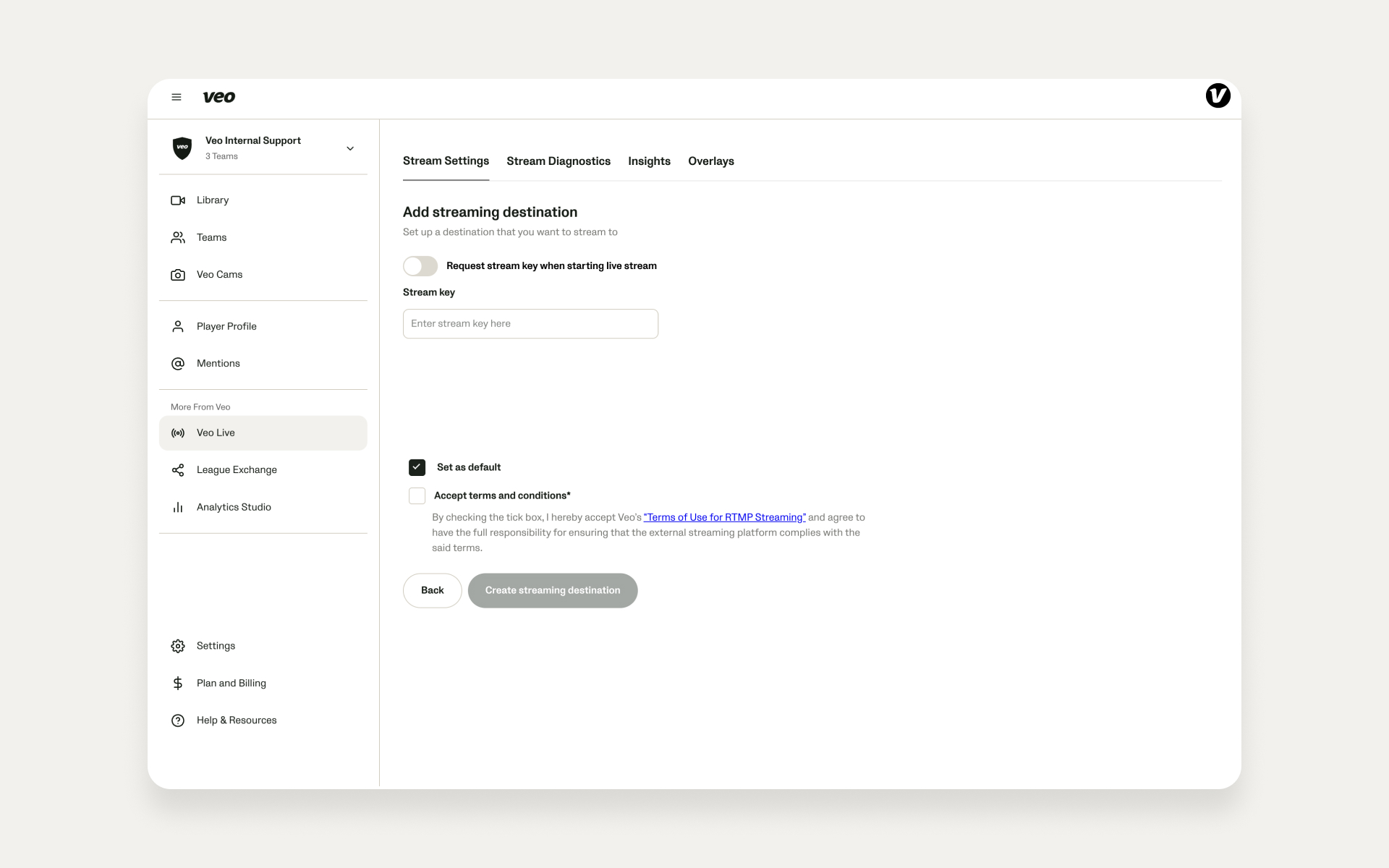This screenshot has width=1389, height=868.
Task: Click the Player Profile person icon
Action: (x=178, y=326)
